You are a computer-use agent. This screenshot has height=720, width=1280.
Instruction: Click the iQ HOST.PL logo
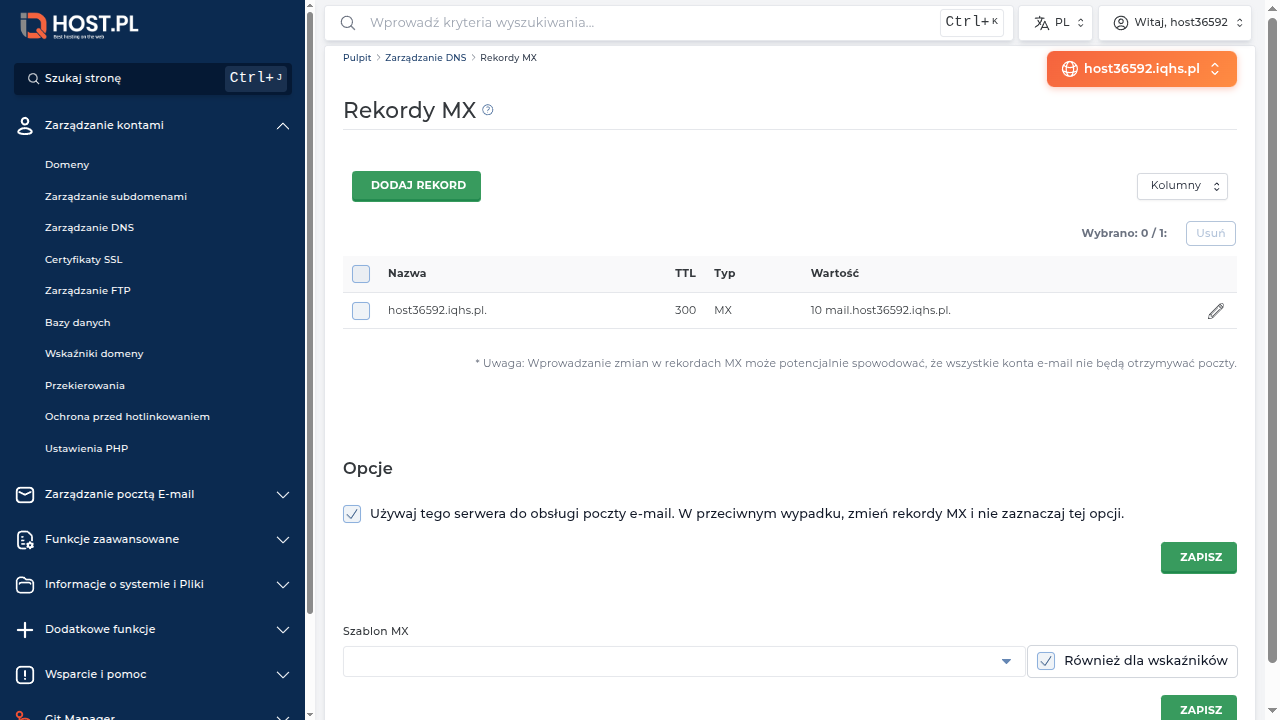coord(80,25)
